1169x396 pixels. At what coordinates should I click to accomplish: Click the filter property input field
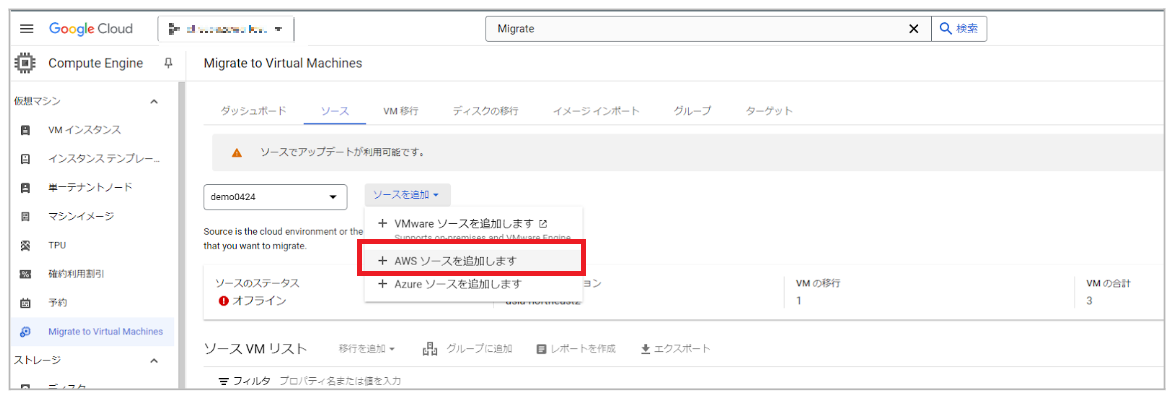pyautogui.click(x=340, y=381)
